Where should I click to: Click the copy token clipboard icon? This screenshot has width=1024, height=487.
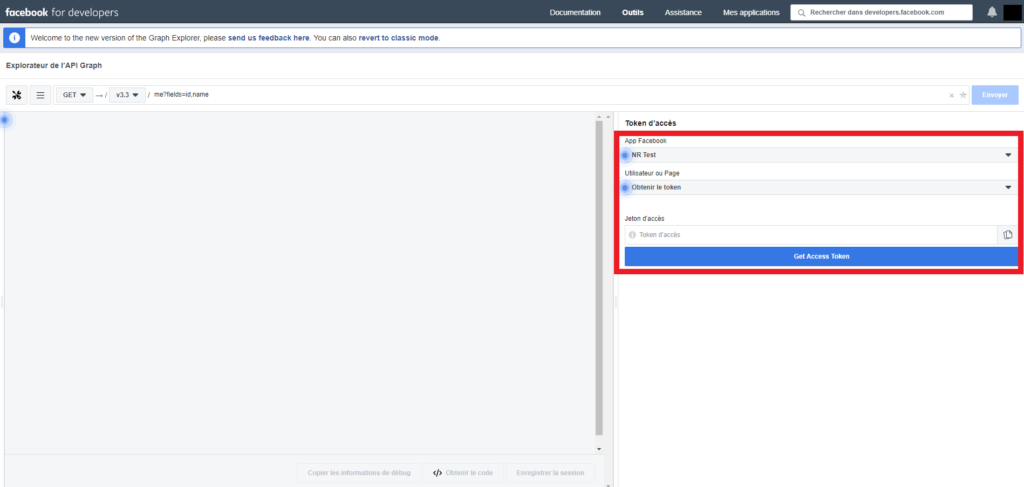click(x=1007, y=235)
